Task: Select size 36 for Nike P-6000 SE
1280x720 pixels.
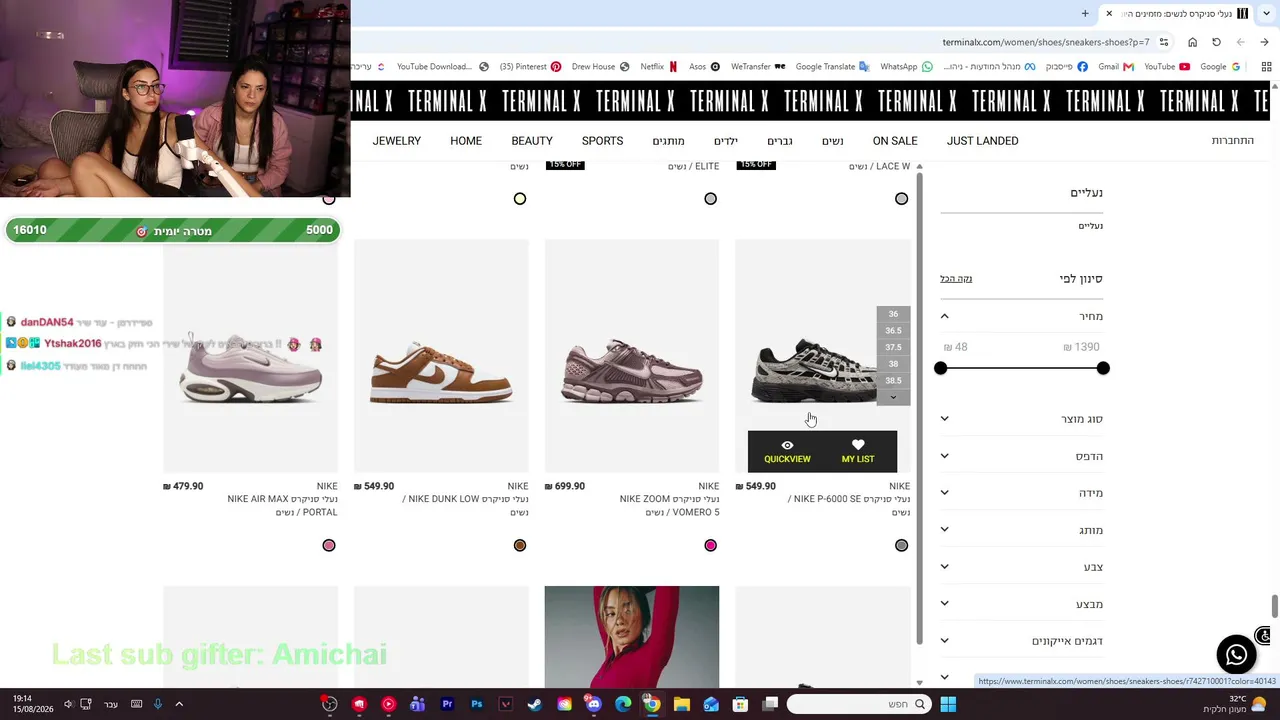Action: click(893, 314)
